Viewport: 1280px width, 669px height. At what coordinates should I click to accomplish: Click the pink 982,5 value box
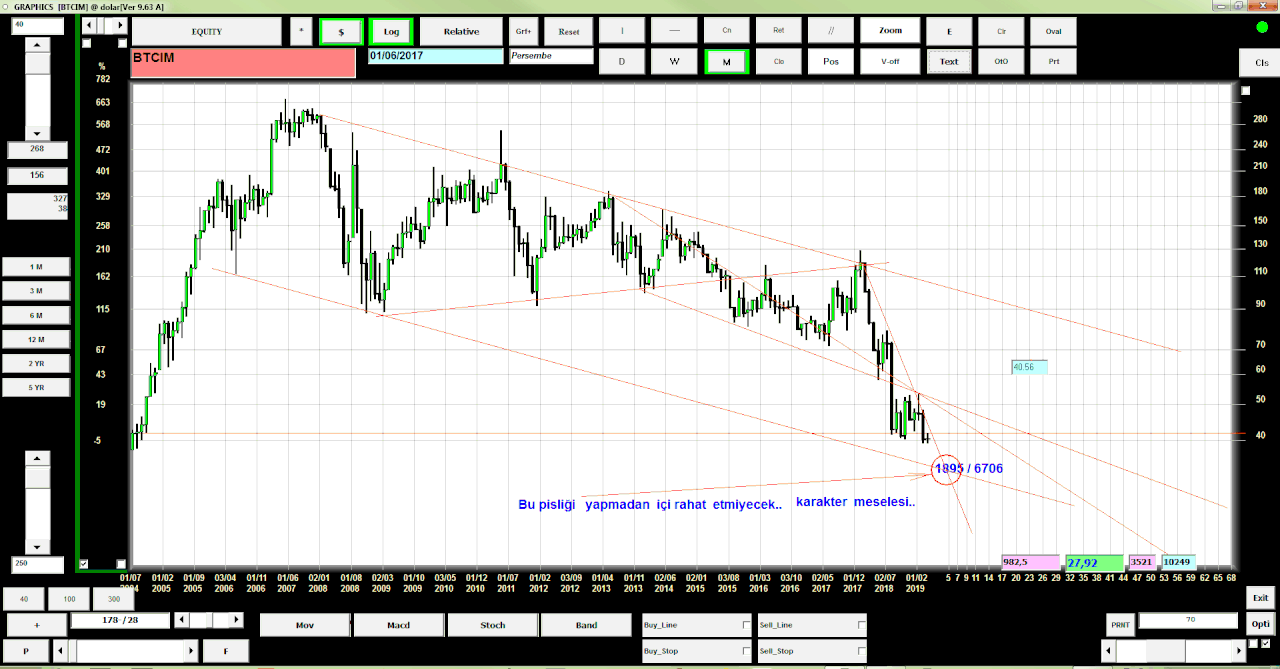[x=1030, y=563]
